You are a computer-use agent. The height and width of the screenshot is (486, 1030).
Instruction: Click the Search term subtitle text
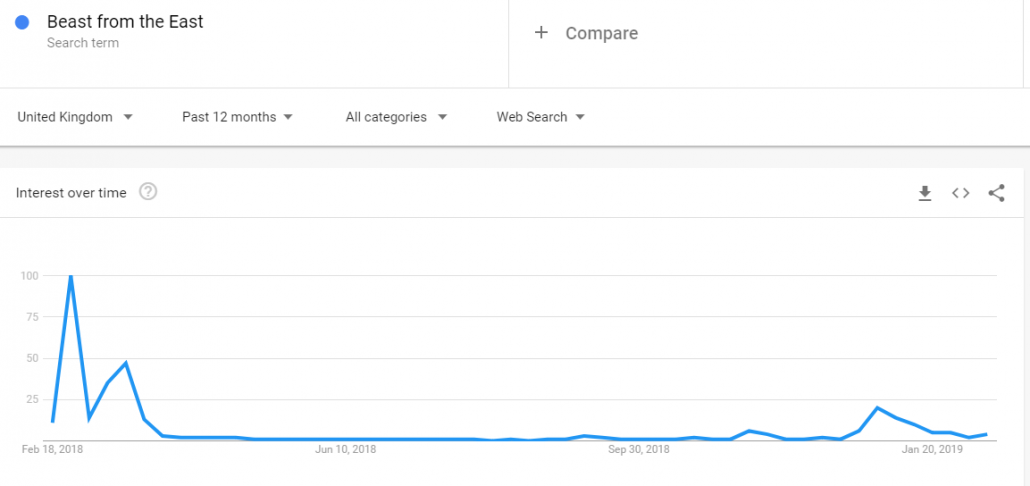click(83, 43)
